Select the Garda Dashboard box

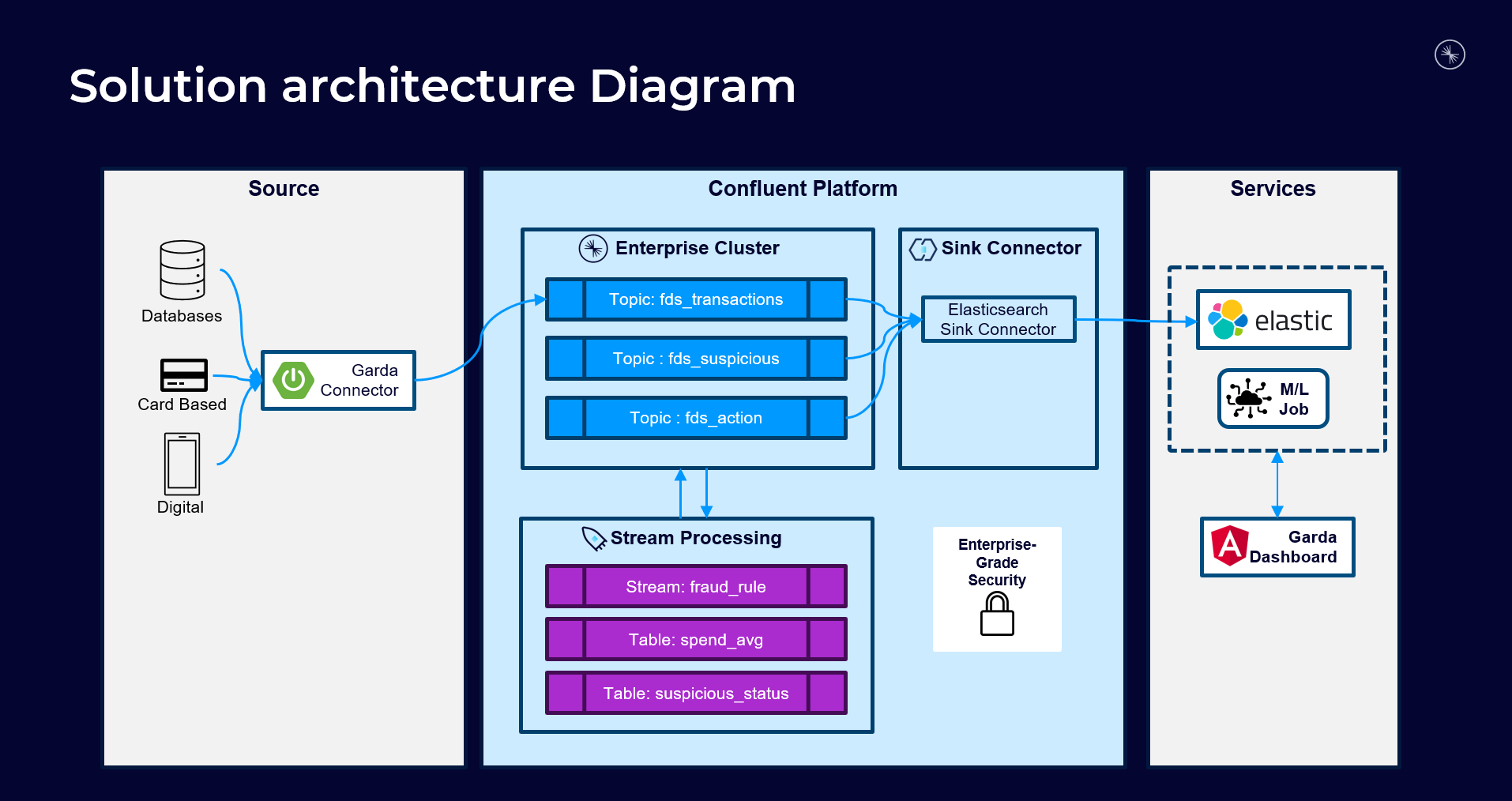[x=1277, y=547]
